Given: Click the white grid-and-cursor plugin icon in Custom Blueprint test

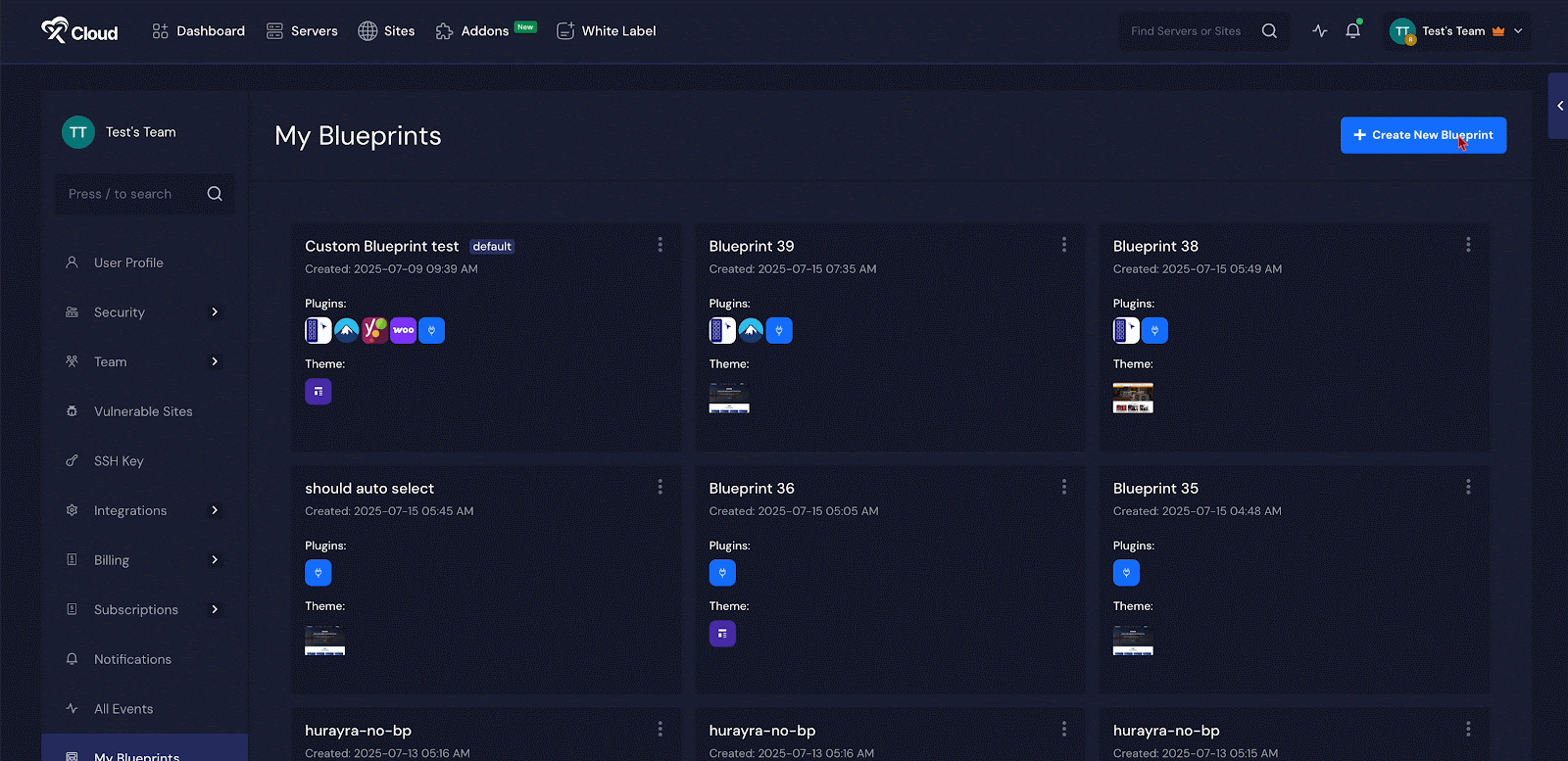Looking at the screenshot, I should click(x=318, y=330).
